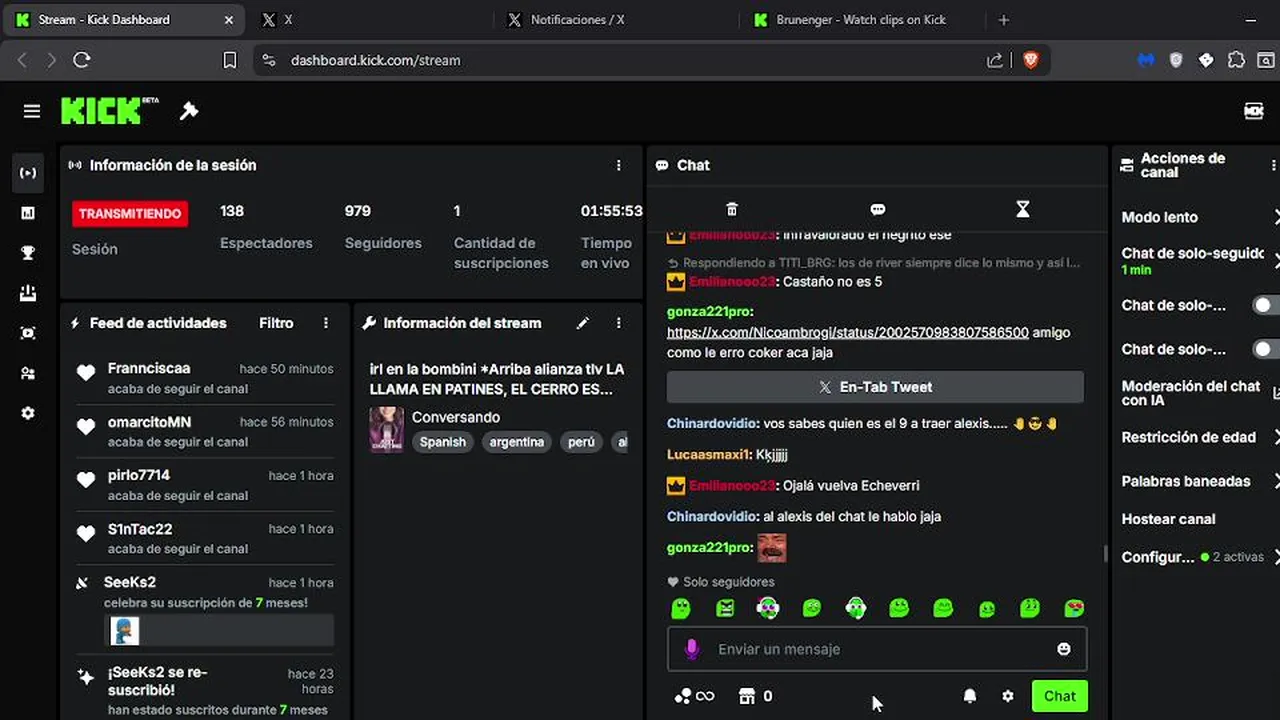Click the chat scrollbar thumb
1280x720 pixels.
tap(1105, 553)
